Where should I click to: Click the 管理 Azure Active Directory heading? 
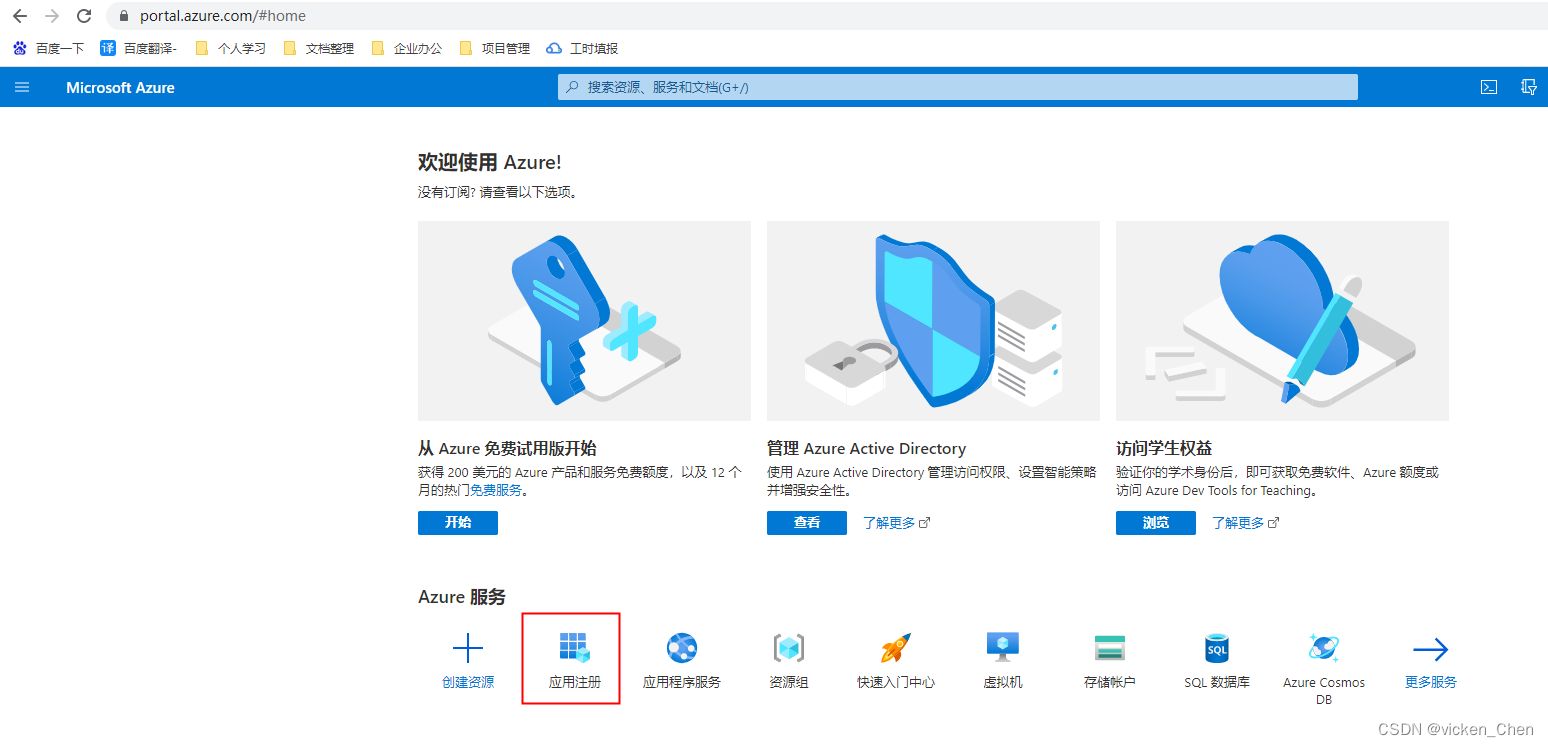pyautogui.click(x=866, y=449)
